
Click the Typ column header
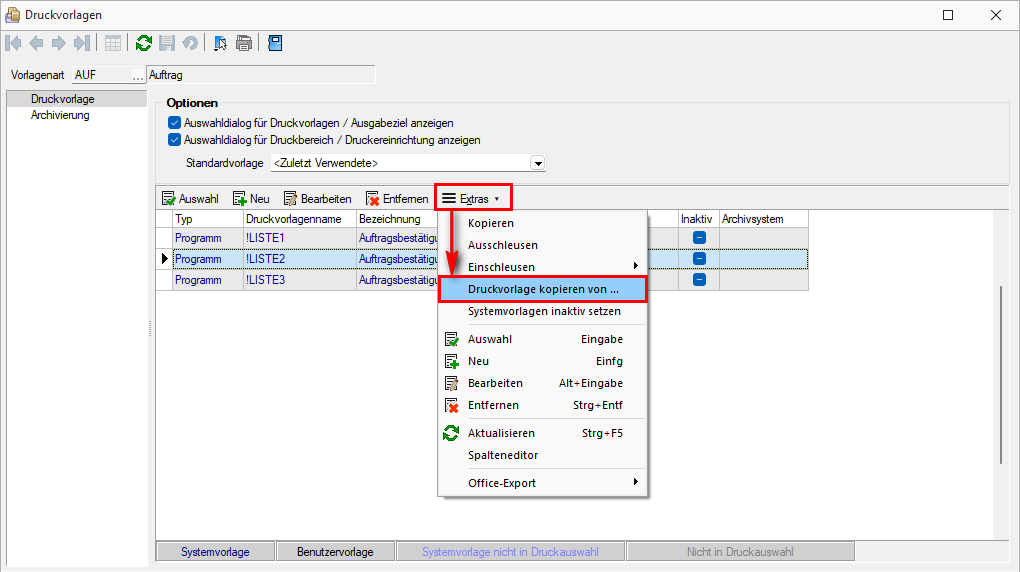click(x=208, y=219)
